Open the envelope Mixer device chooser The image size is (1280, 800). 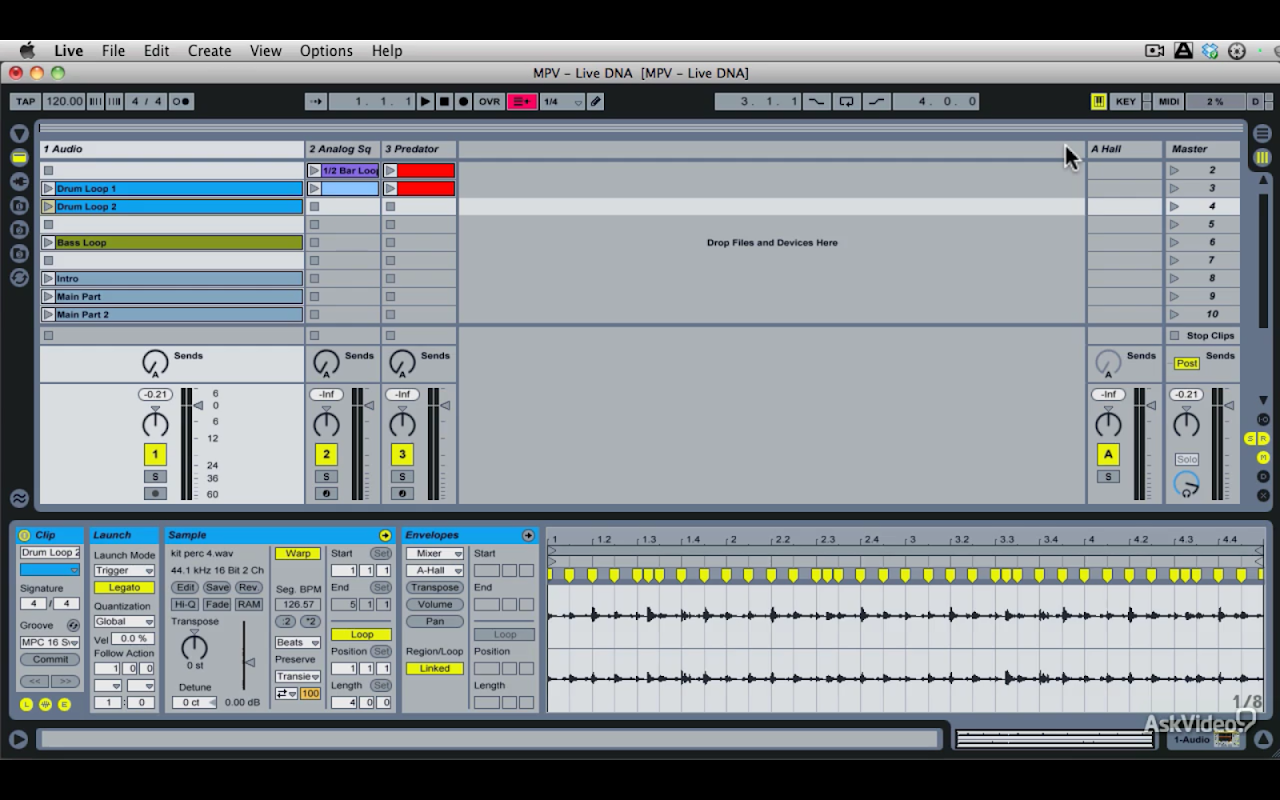tap(435, 553)
